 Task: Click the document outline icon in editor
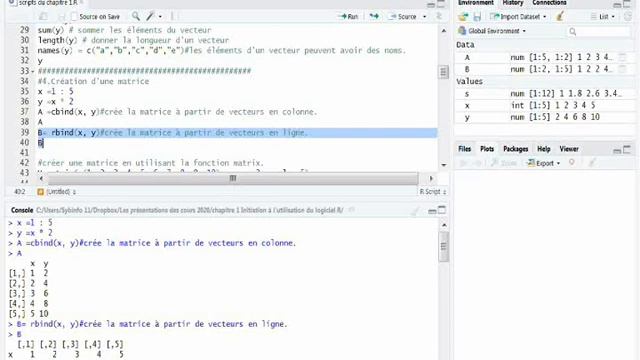439,16
